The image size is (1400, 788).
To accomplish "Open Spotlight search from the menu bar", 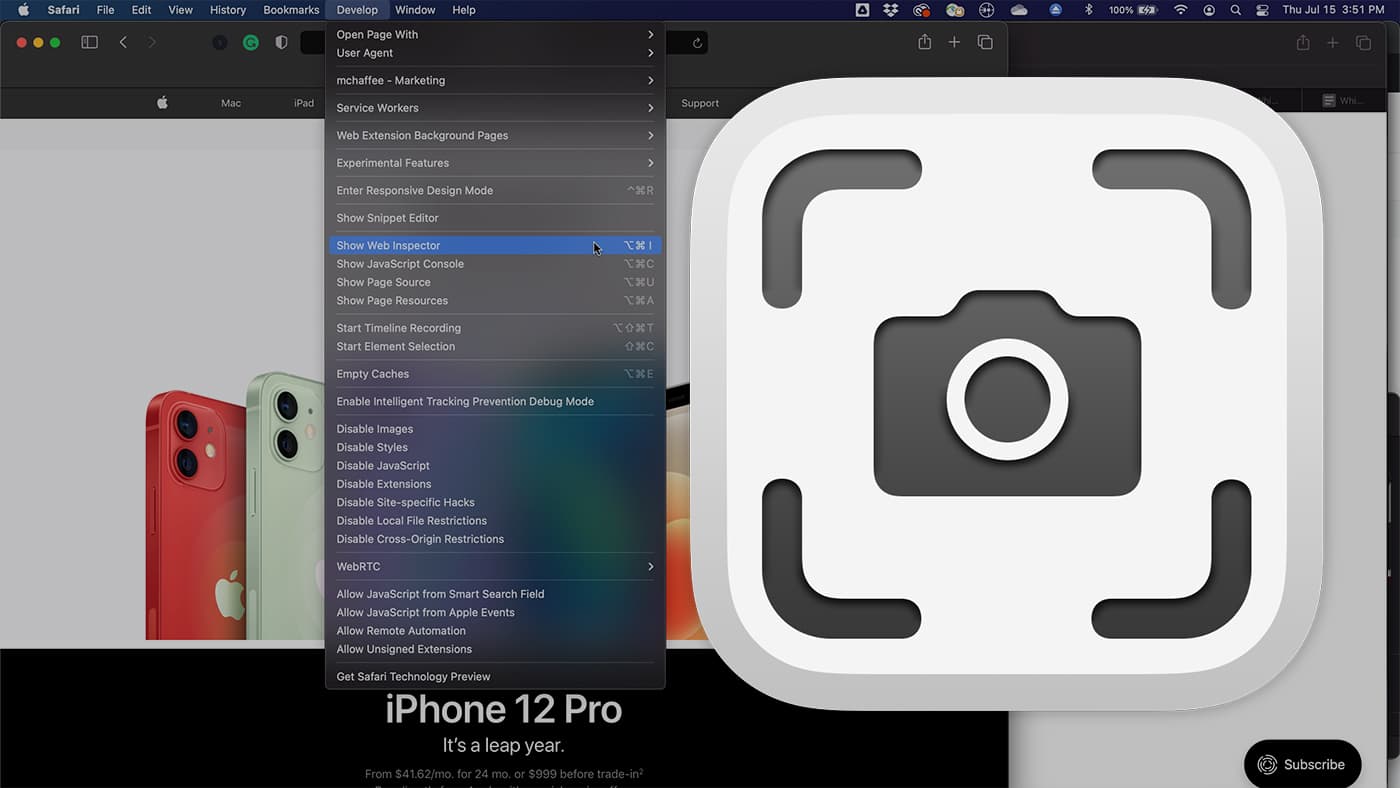I will coord(1236,10).
